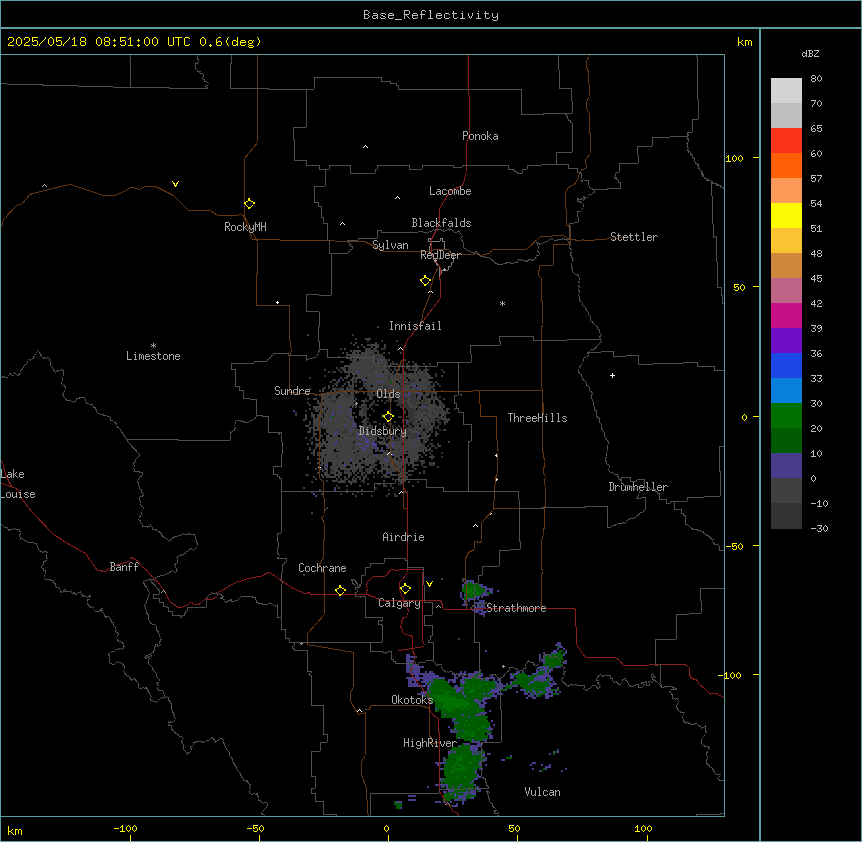Pick the dark green 20-10 dBZ legend swatch

click(x=786, y=440)
